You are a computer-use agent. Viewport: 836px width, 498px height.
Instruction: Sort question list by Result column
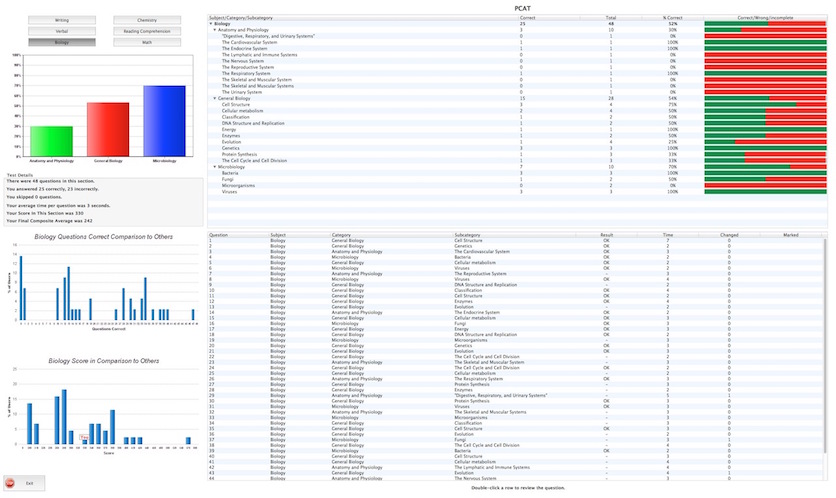607,235
